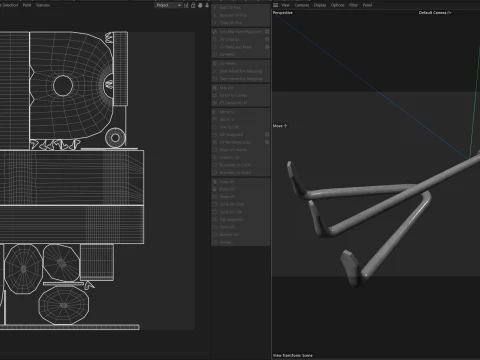
Task: Rotate with Cycle UV CW
Action: 240,212
